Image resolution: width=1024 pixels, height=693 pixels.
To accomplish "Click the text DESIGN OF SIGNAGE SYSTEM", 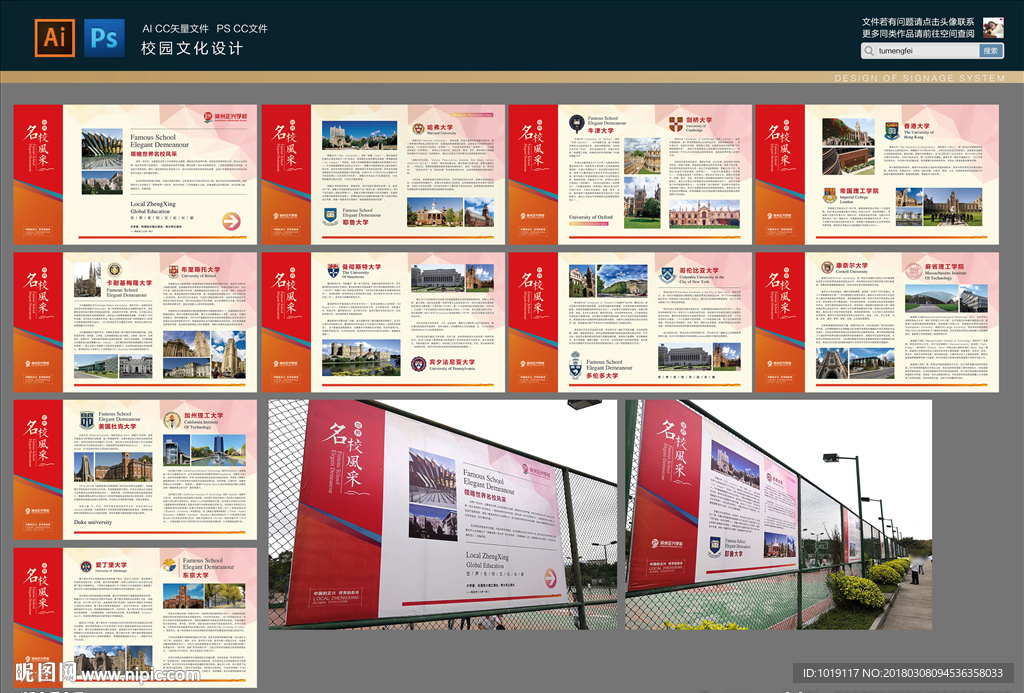I will 920,78.
